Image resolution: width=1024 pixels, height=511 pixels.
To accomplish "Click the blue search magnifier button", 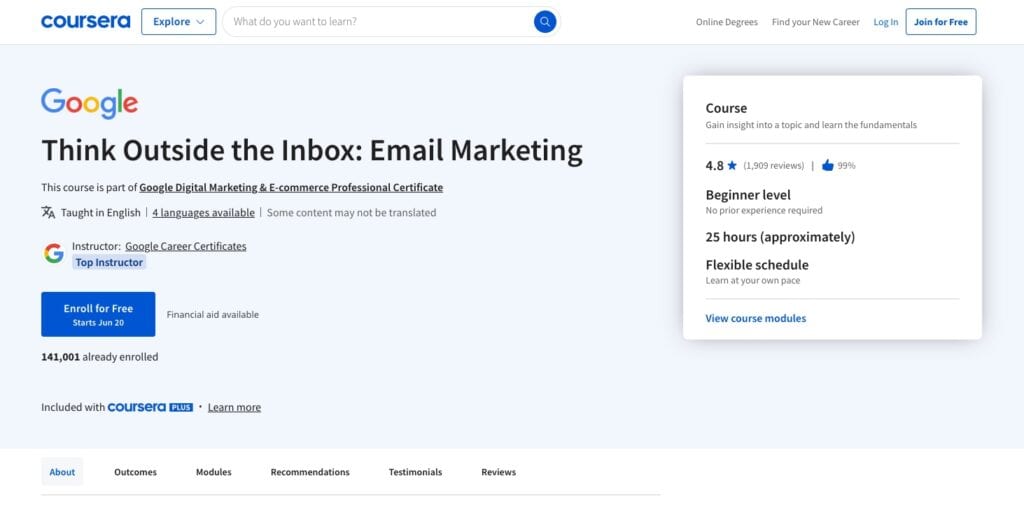I will (x=545, y=22).
